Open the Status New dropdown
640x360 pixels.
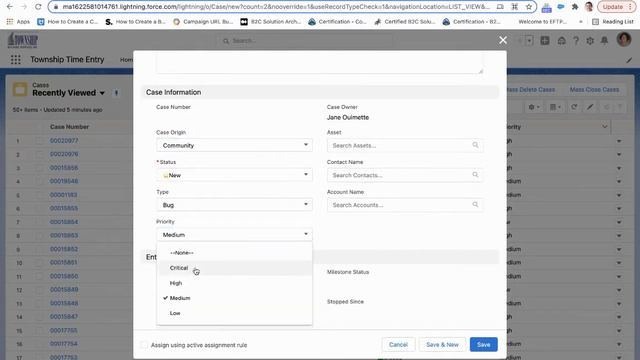[x=234, y=175]
